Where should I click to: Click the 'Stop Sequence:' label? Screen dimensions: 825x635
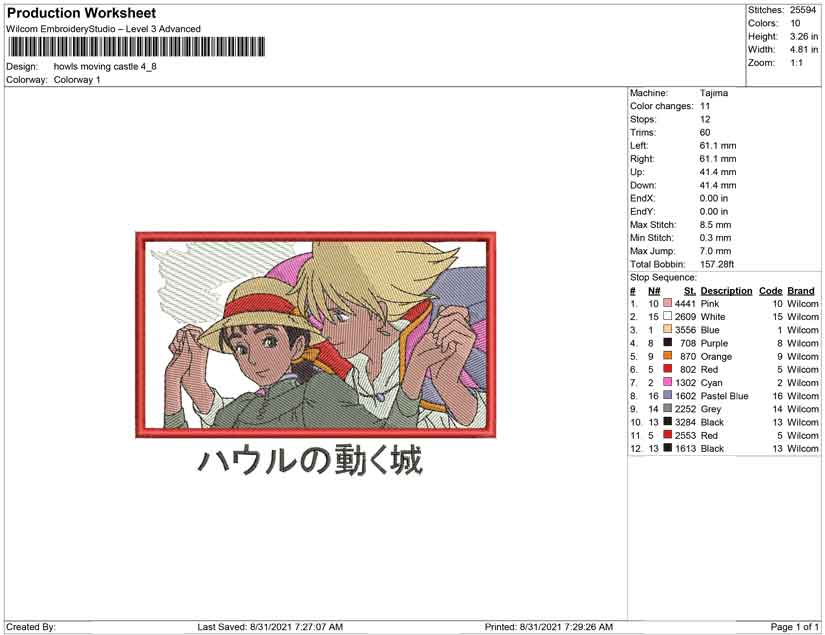point(663,277)
